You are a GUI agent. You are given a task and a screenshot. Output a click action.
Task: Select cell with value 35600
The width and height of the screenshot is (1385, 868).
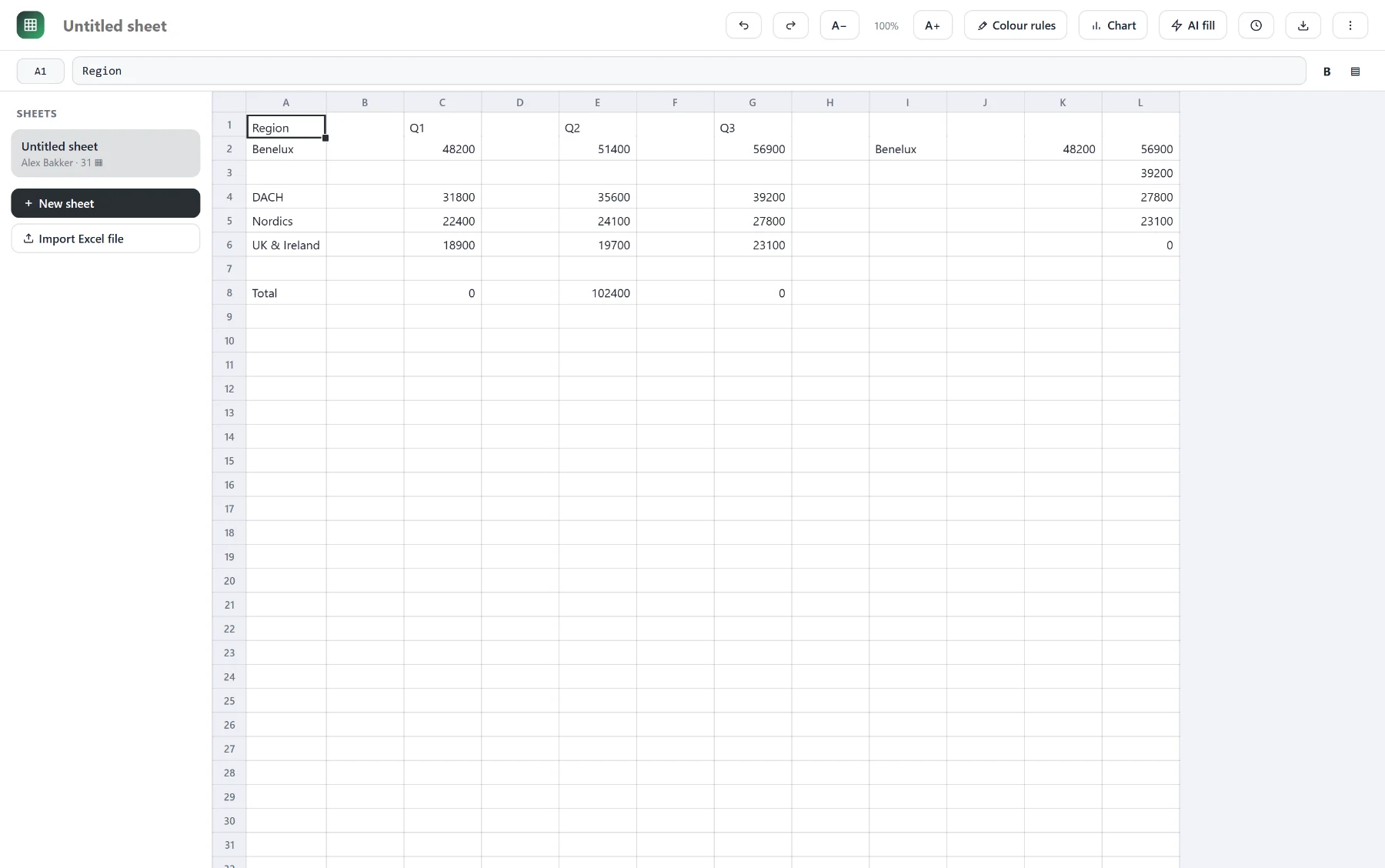click(597, 197)
